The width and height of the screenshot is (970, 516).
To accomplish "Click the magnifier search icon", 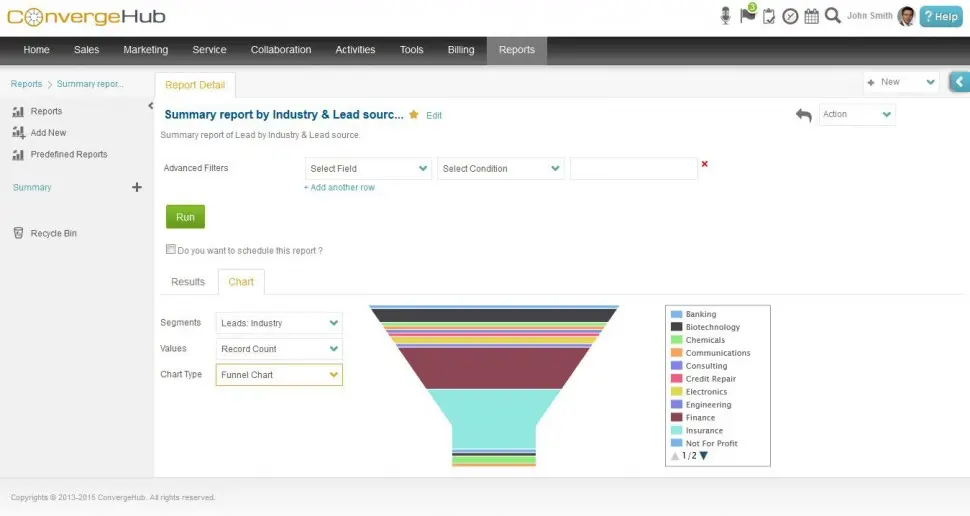I will (833, 15).
